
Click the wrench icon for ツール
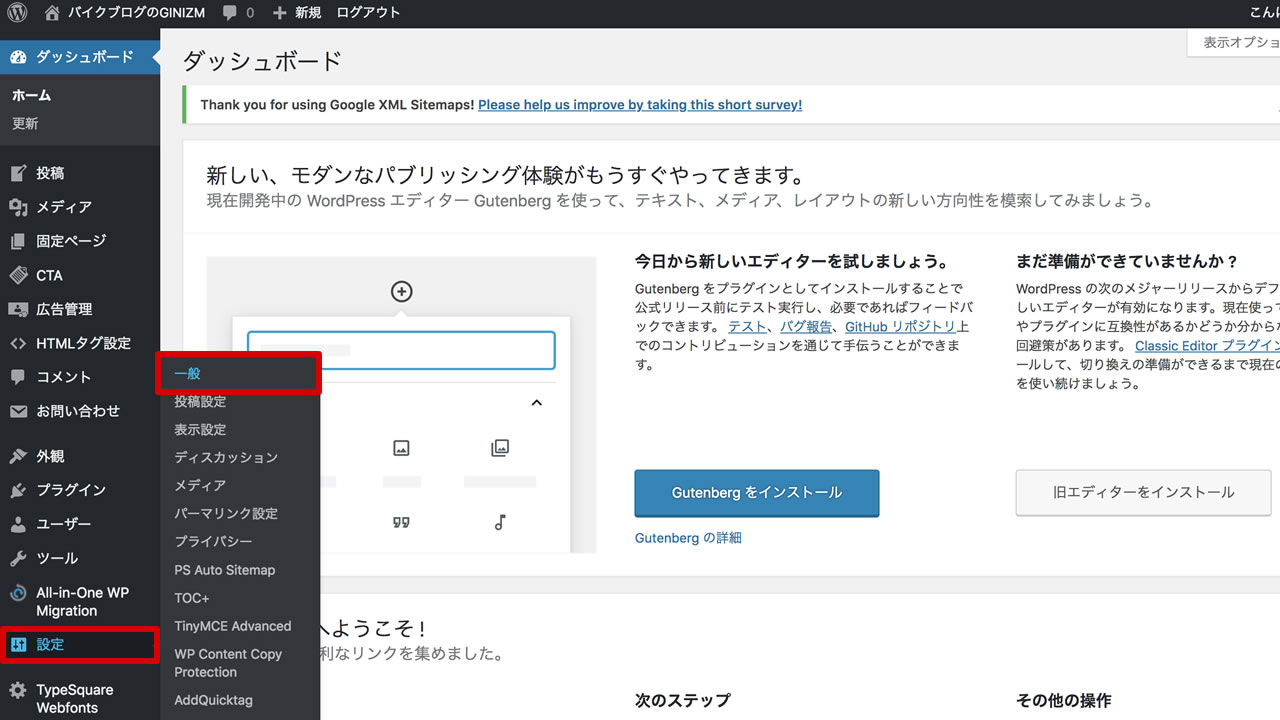point(18,558)
